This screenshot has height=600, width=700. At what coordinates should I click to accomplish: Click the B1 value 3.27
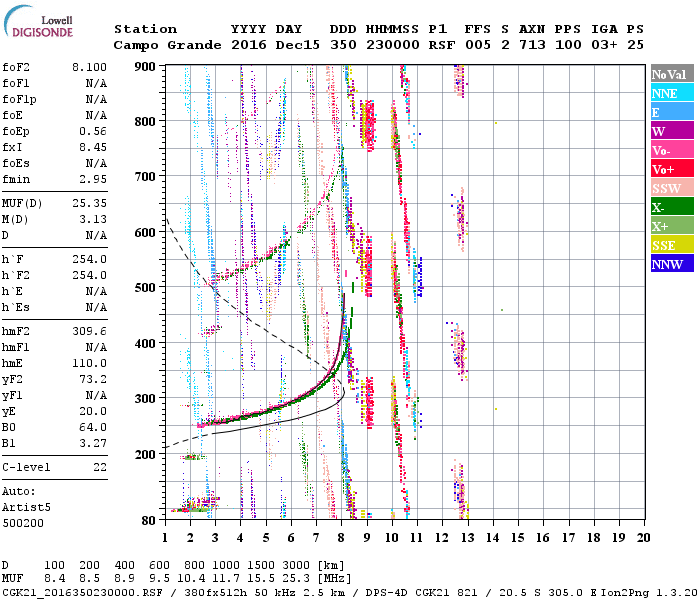(x=93, y=443)
